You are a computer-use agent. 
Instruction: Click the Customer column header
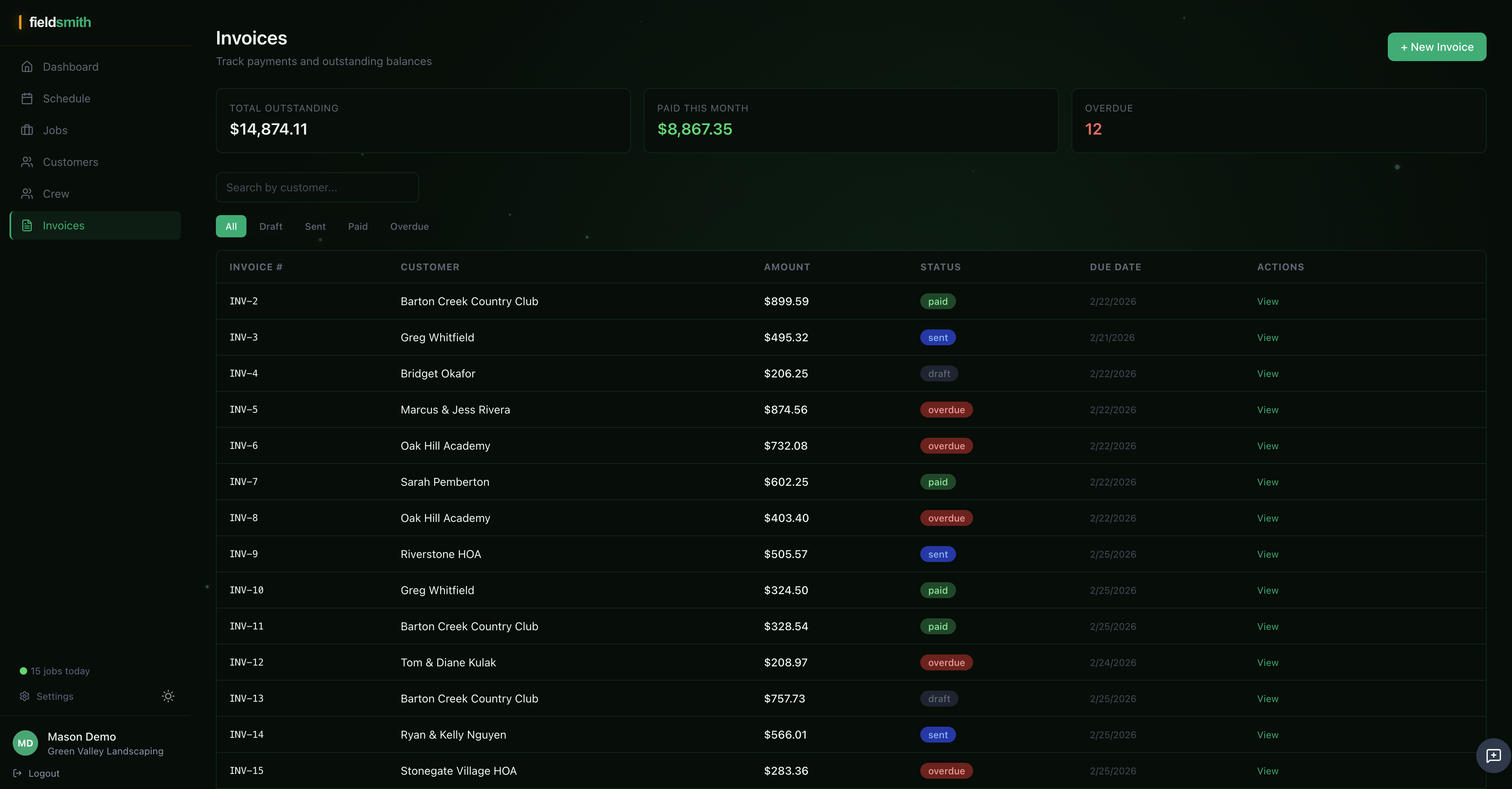click(430, 267)
